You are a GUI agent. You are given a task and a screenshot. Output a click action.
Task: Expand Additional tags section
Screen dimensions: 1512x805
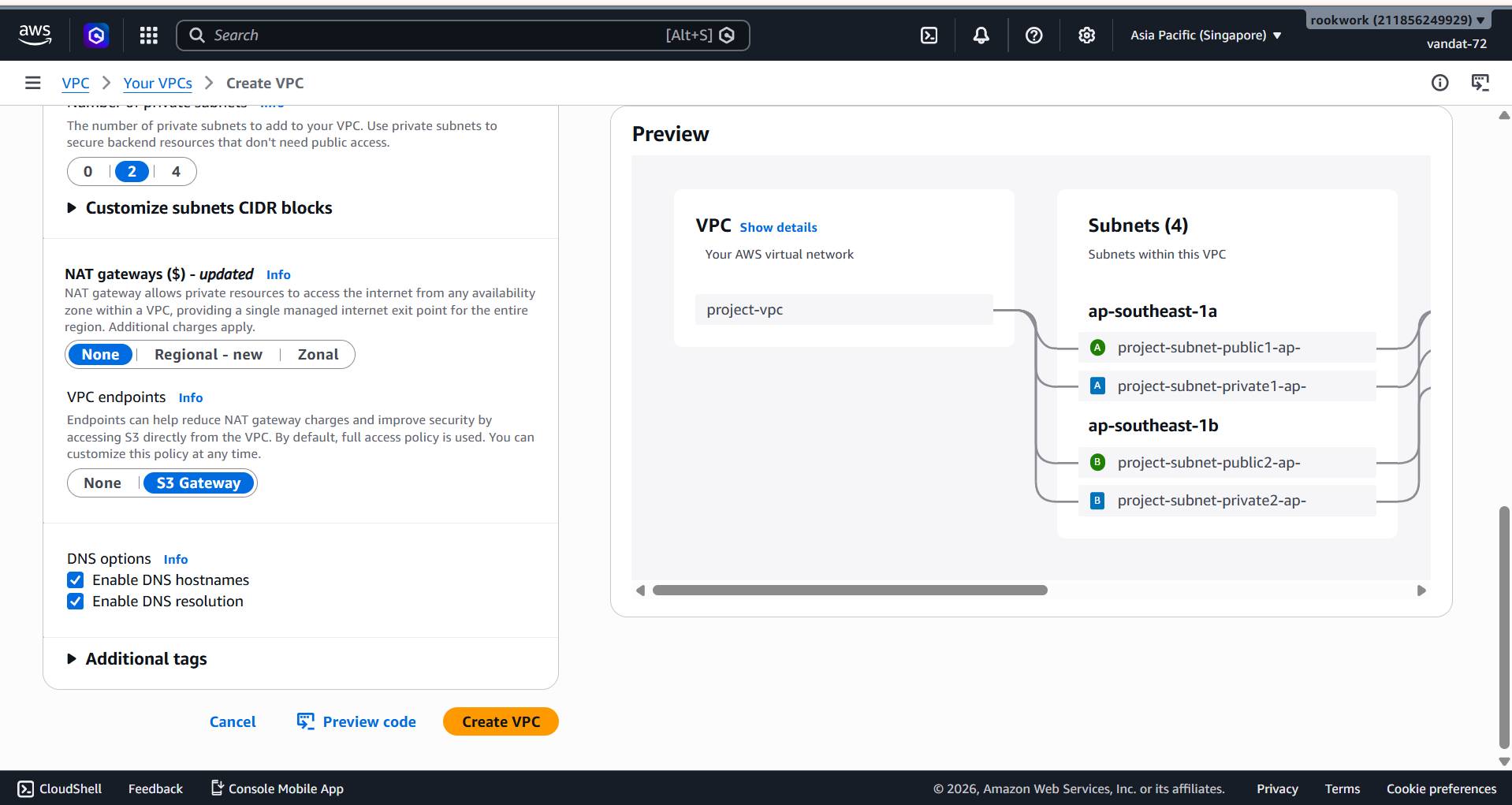137,659
